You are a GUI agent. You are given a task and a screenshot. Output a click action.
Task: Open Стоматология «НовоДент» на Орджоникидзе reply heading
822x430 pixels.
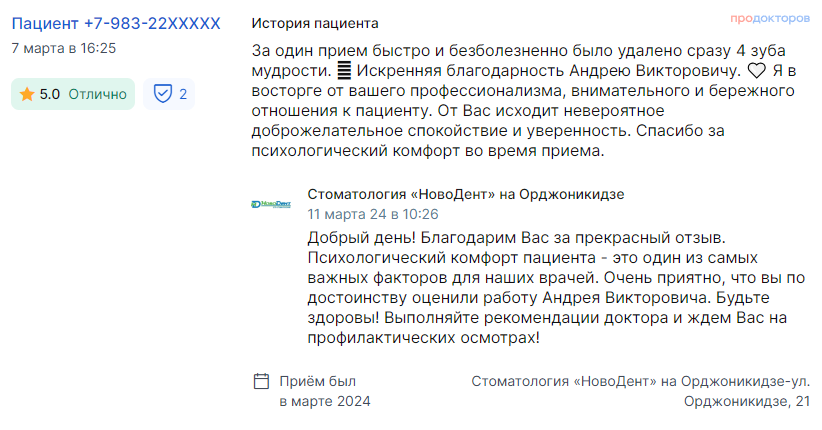click(x=466, y=195)
